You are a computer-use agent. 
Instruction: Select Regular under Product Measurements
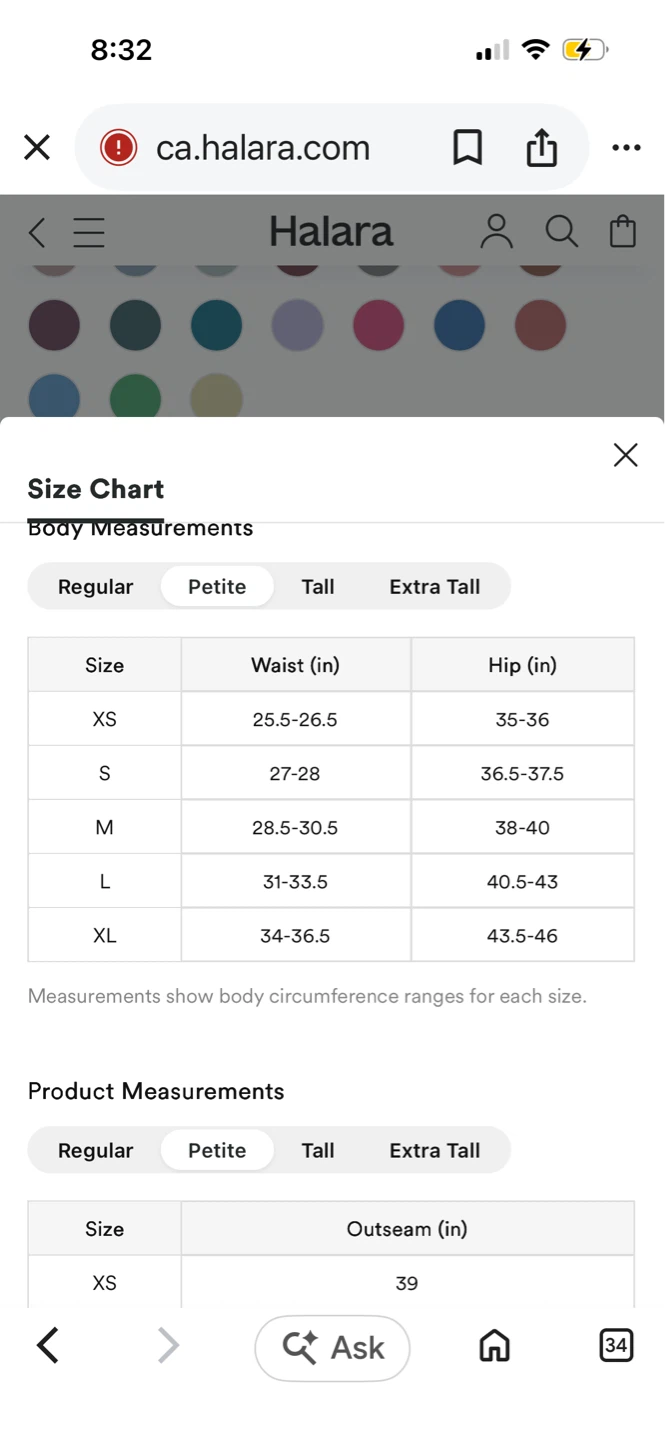(95, 1151)
